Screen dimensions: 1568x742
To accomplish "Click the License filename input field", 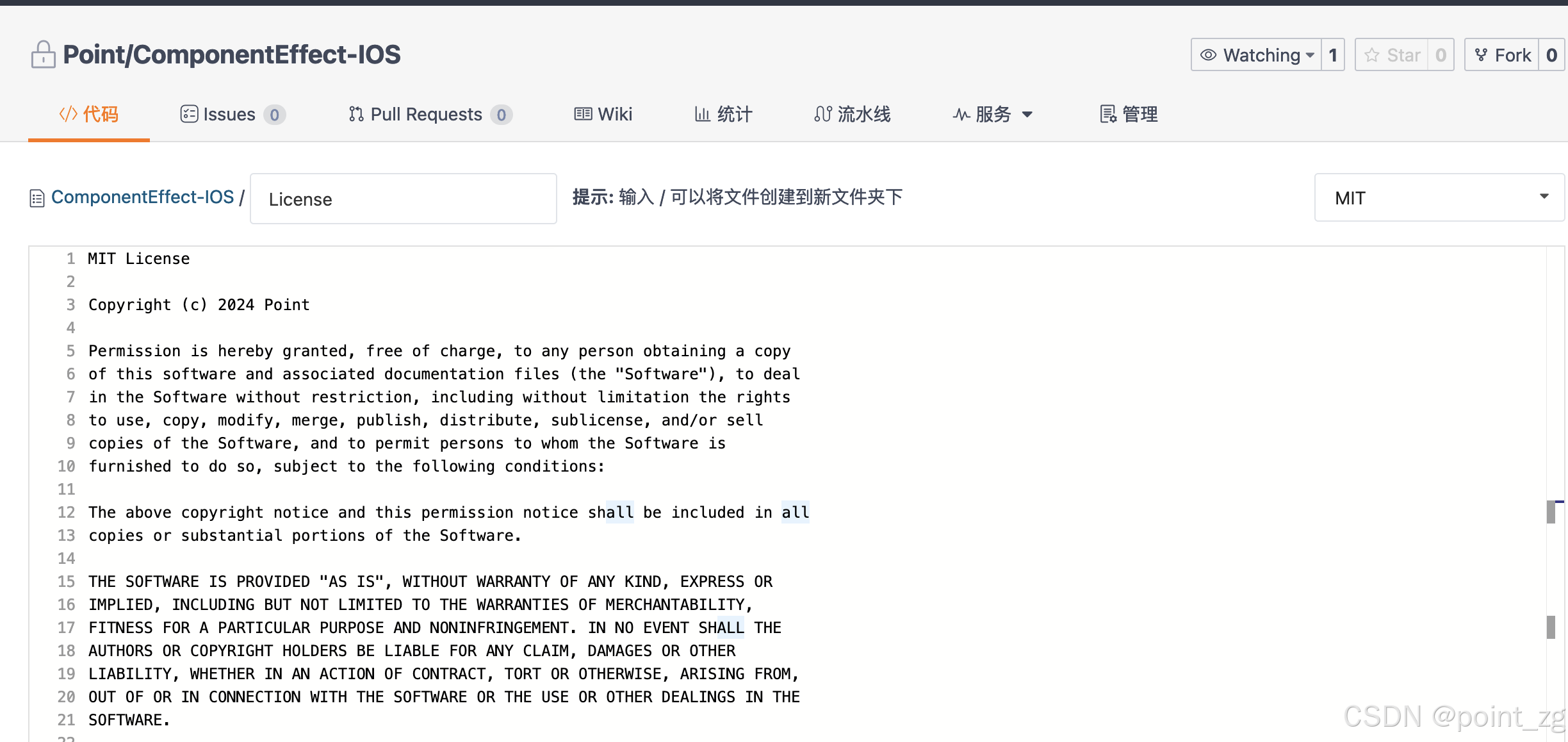I will click(402, 199).
